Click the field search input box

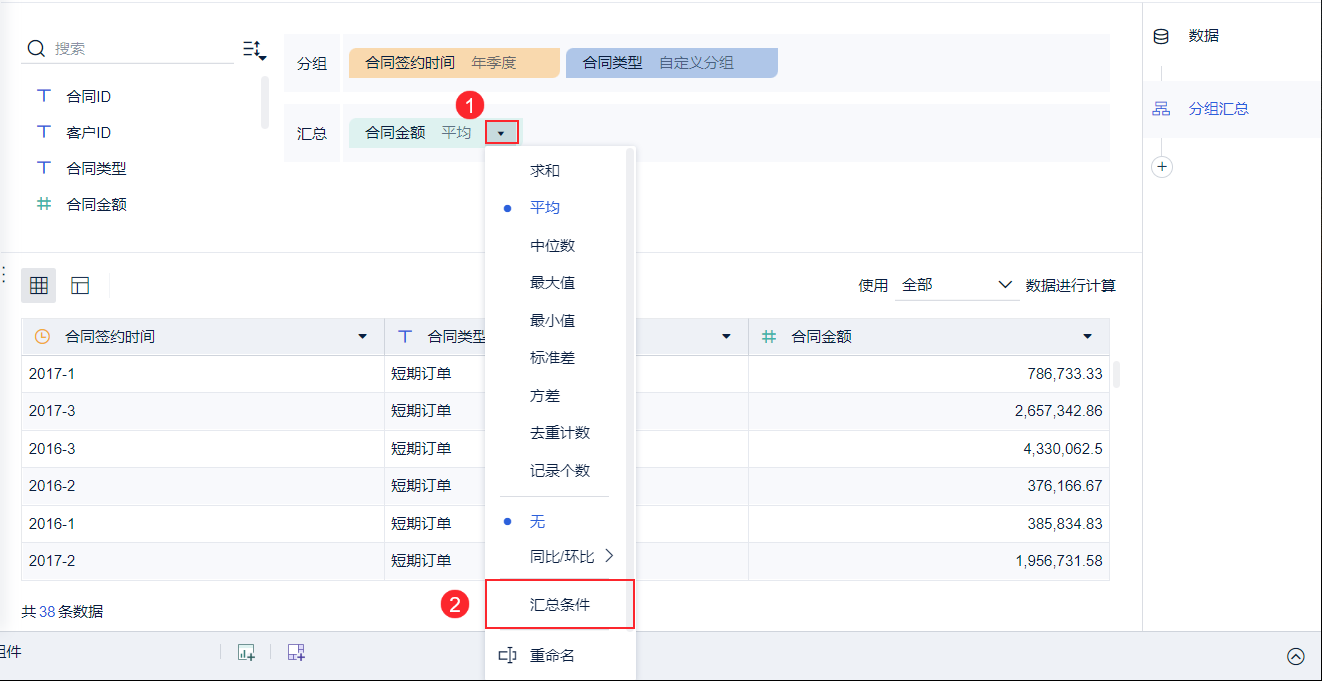coord(140,48)
